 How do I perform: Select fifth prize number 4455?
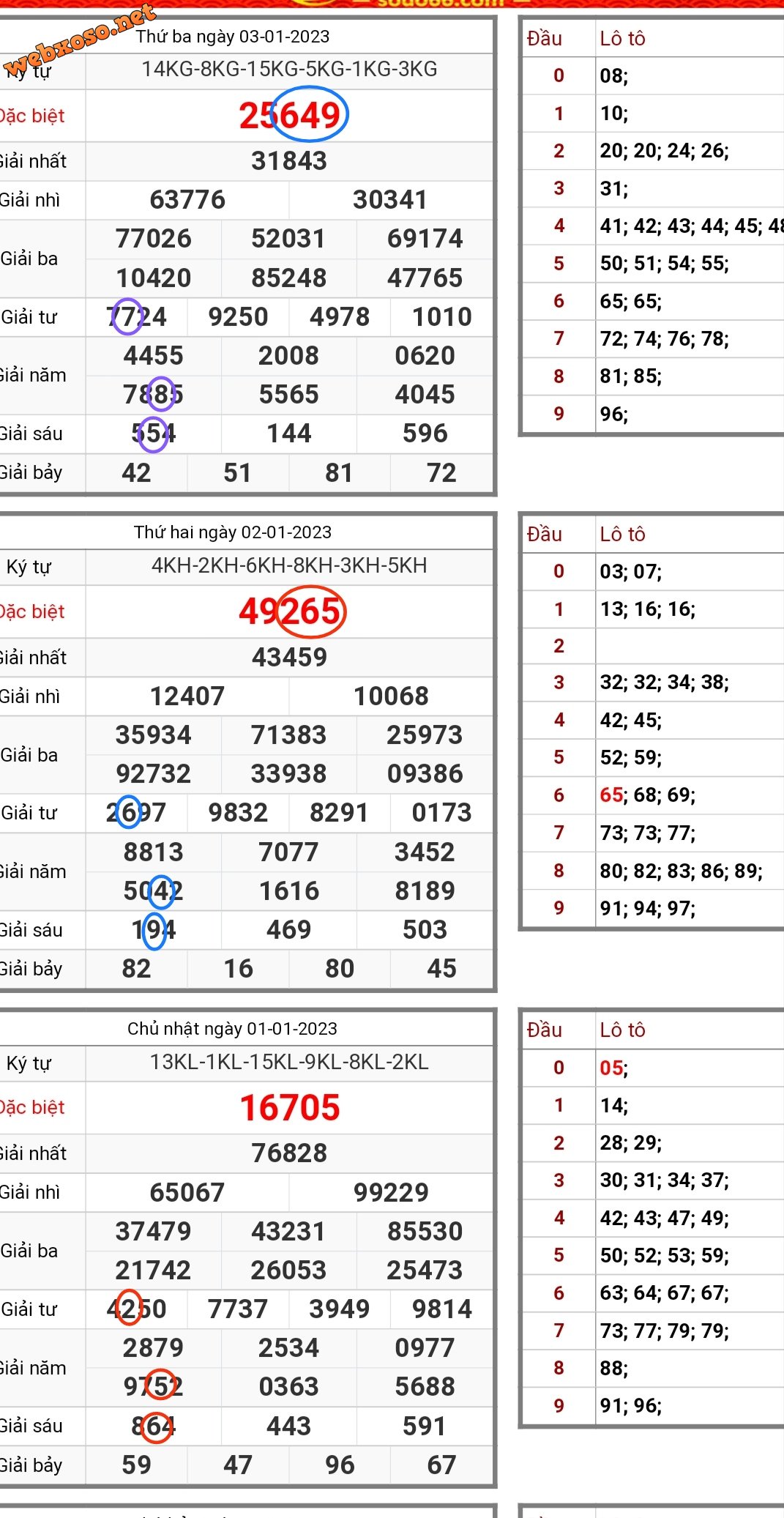[x=154, y=356]
